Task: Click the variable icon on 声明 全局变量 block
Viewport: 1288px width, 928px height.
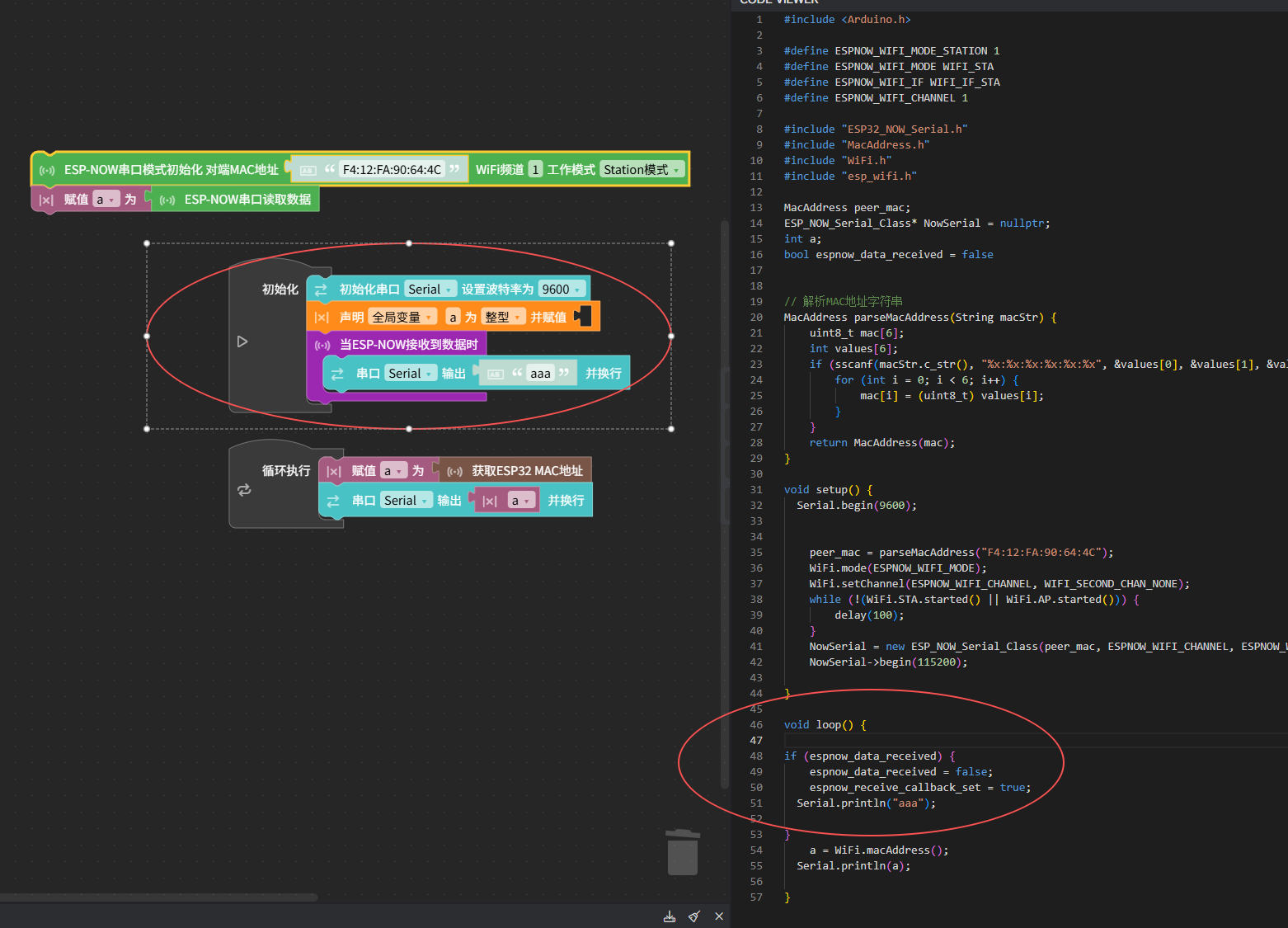Action: pyautogui.click(x=322, y=318)
